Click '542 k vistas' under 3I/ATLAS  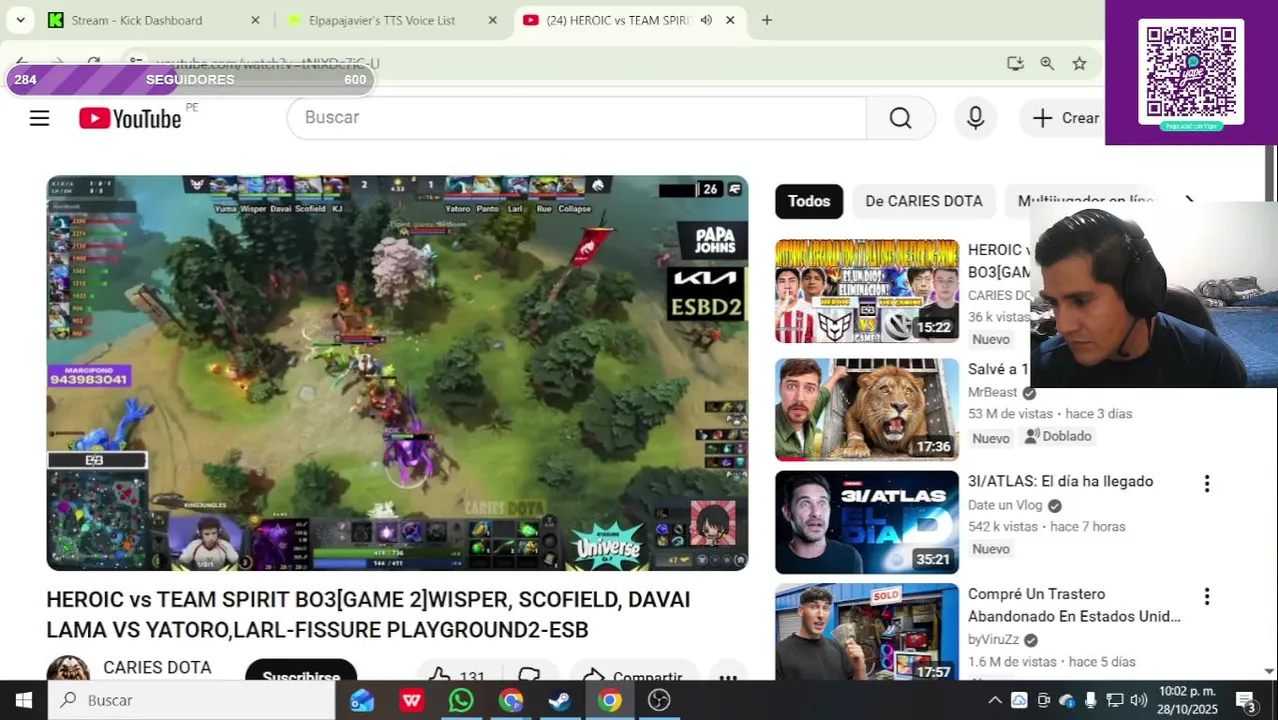coord(1003,526)
